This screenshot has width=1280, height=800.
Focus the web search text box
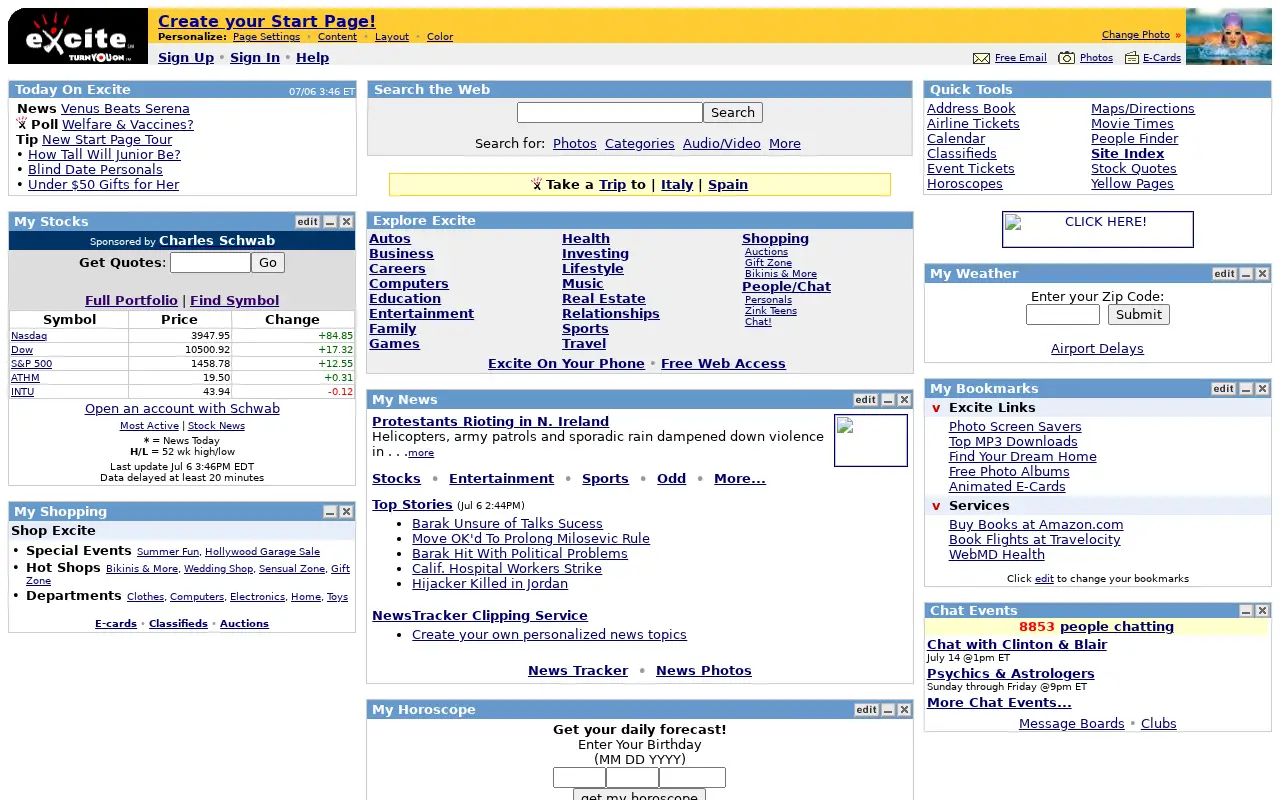(x=610, y=113)
